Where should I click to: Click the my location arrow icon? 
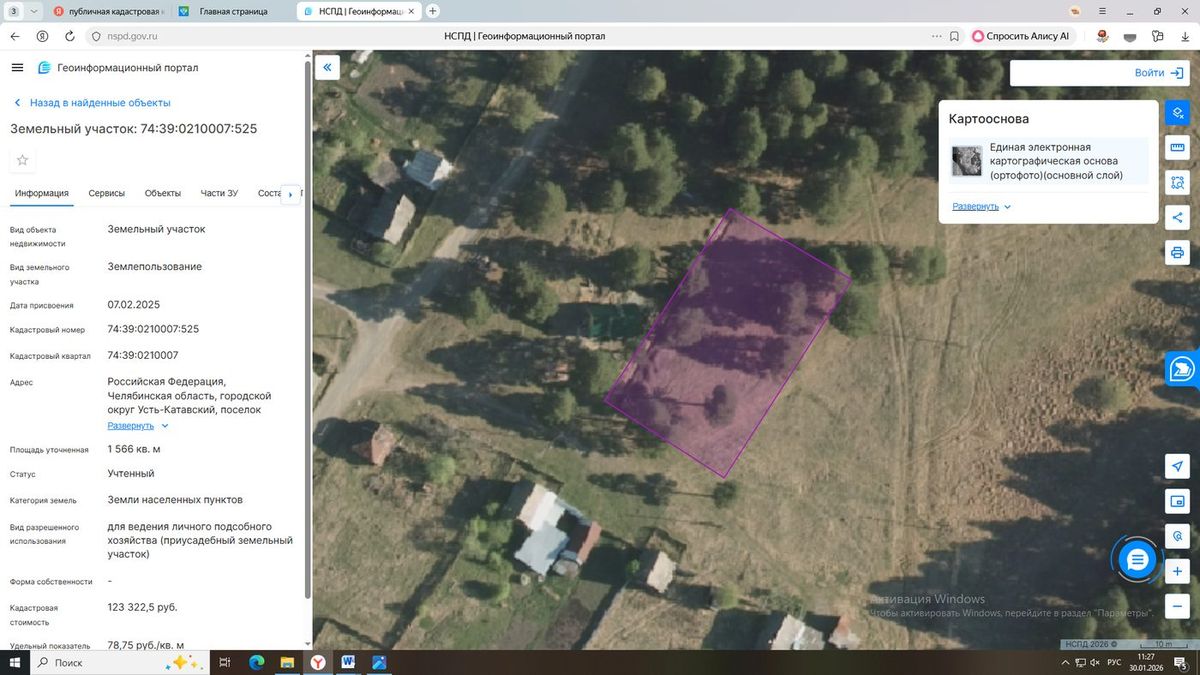click(x=1177, y=466)
